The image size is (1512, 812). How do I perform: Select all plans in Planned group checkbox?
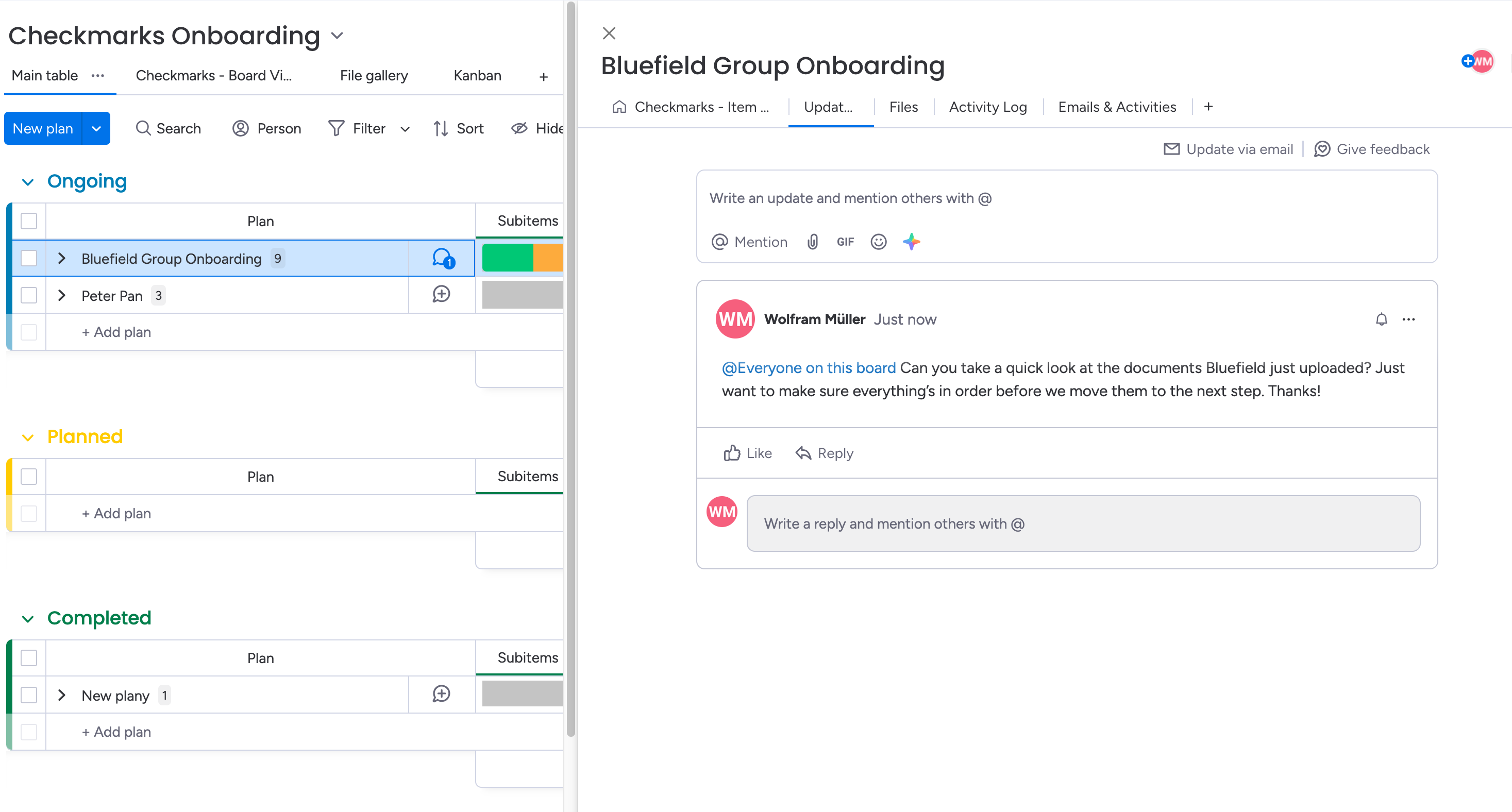[29, 477]
